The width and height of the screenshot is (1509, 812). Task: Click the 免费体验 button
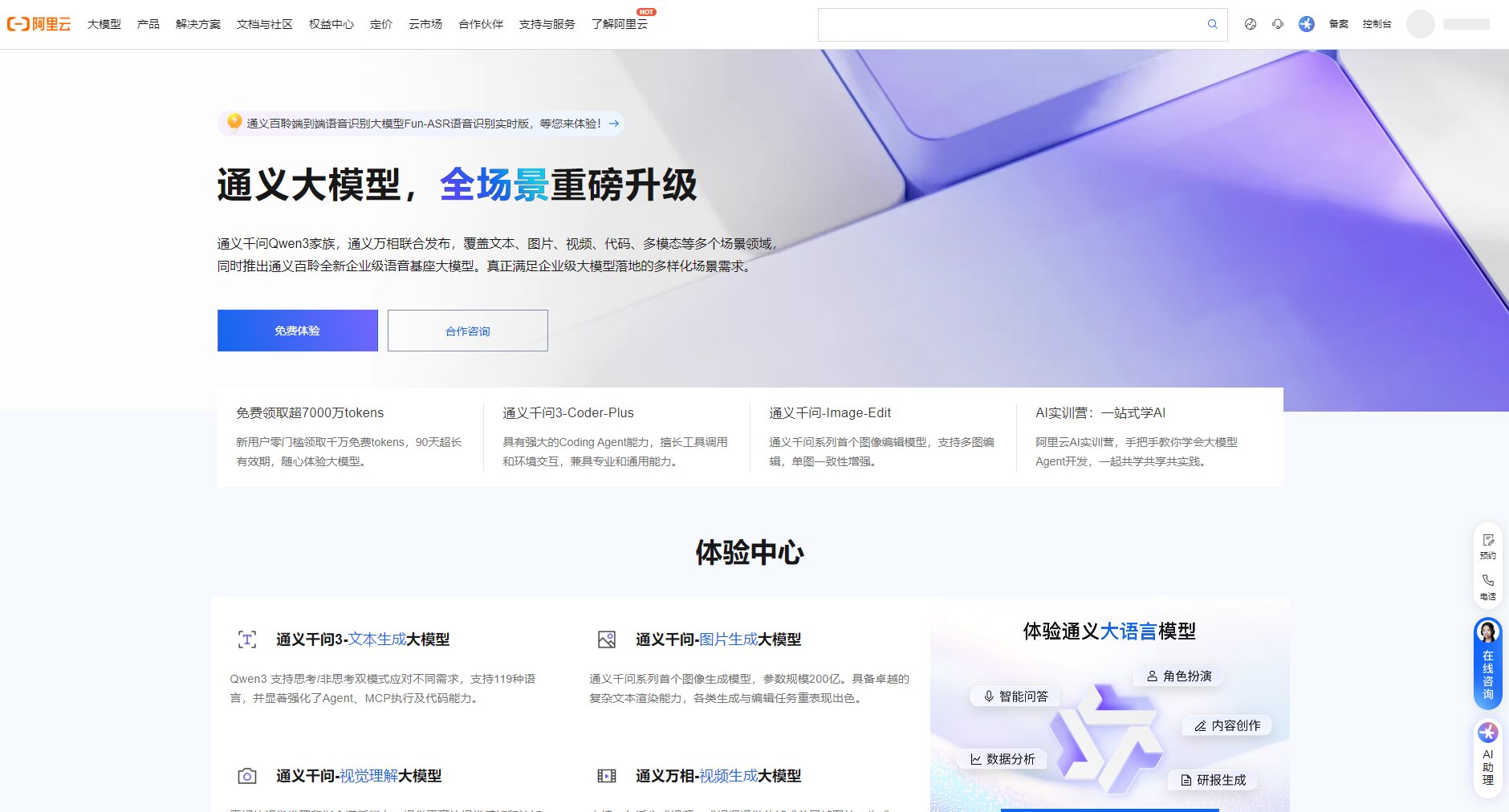point(298,331)
